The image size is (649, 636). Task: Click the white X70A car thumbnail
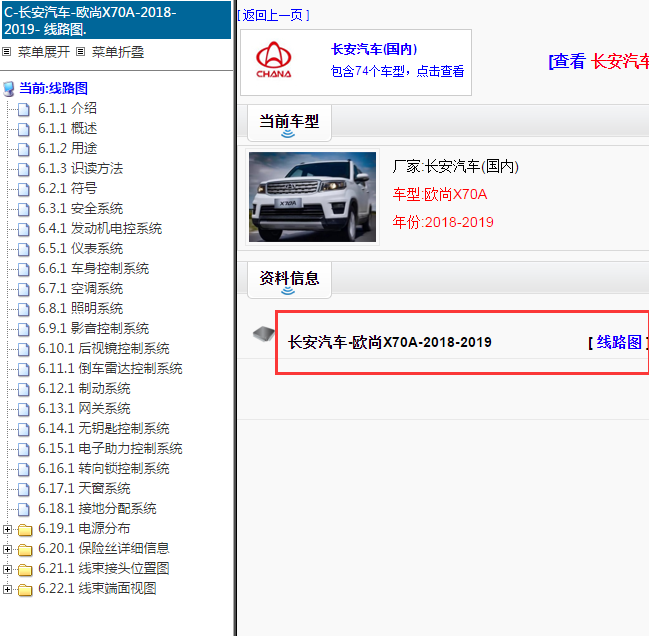coord(312,197)
